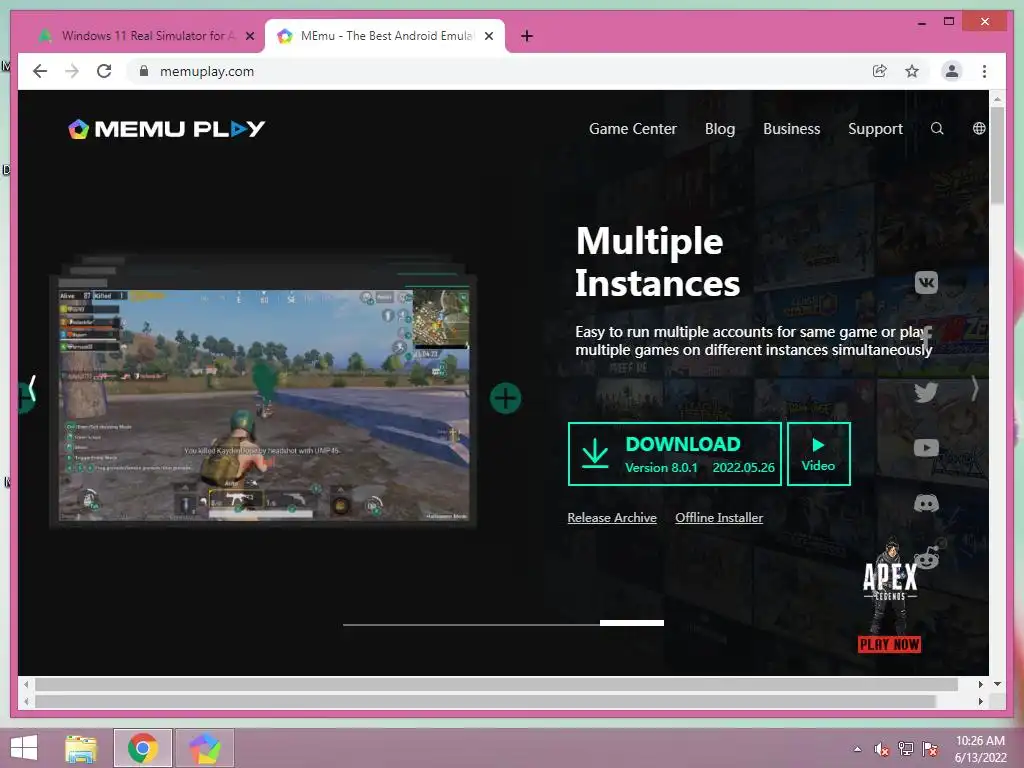1024x768 pixels.
Task: Open the VK social icon
Action: coord(926,283)
